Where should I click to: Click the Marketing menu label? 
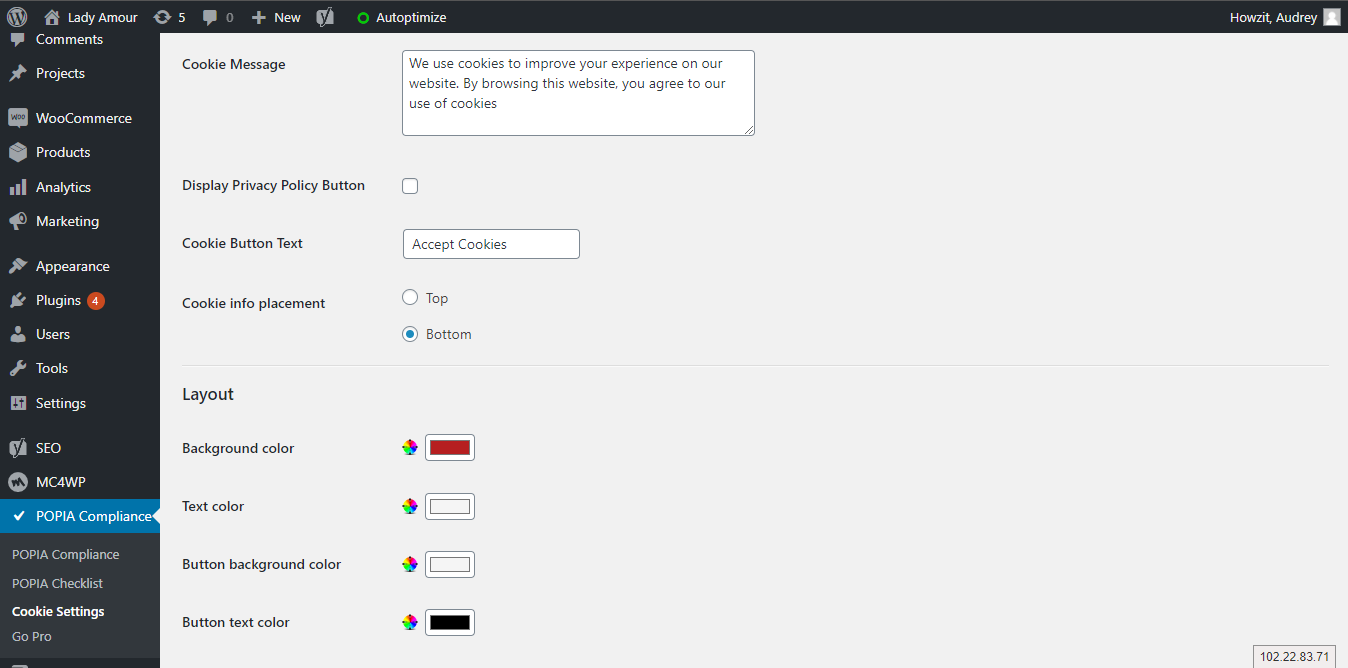67,221
